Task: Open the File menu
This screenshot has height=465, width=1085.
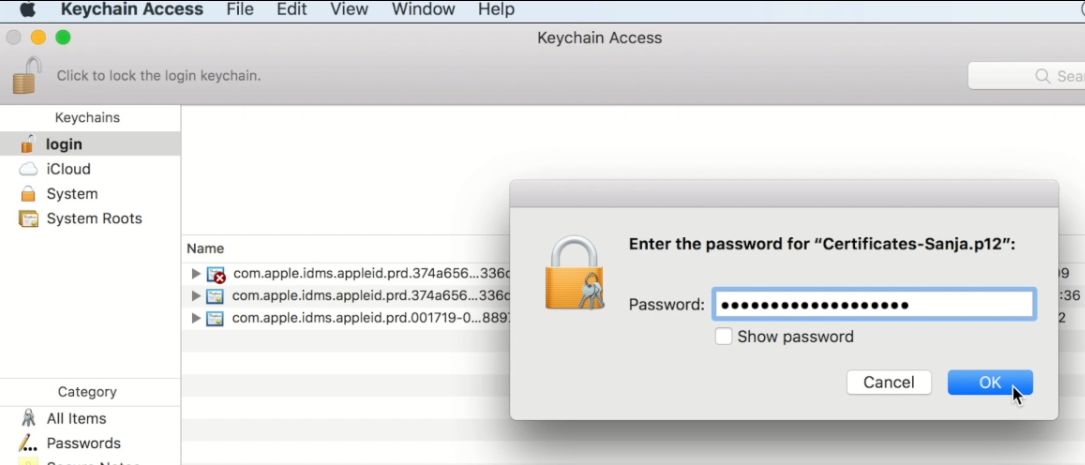Action: click(x=239, y=10)
